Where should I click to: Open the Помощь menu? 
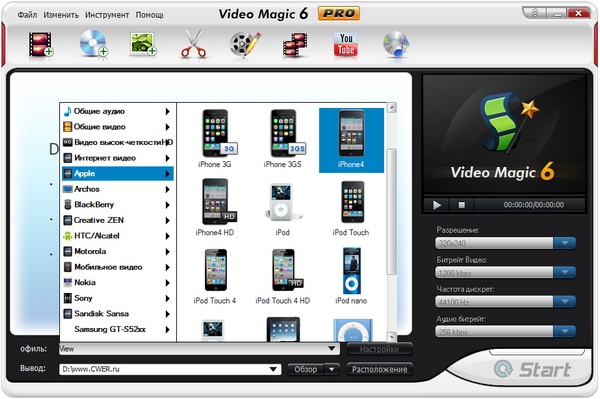coord(150,15)
